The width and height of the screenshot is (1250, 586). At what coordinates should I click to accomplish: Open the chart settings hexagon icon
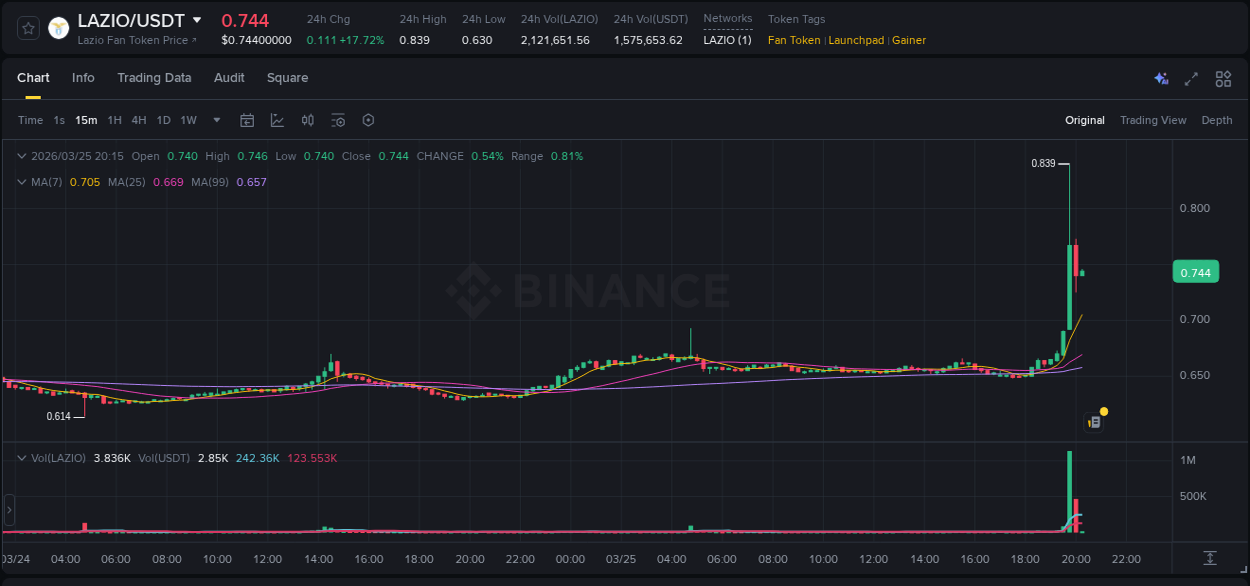(368, 120)
